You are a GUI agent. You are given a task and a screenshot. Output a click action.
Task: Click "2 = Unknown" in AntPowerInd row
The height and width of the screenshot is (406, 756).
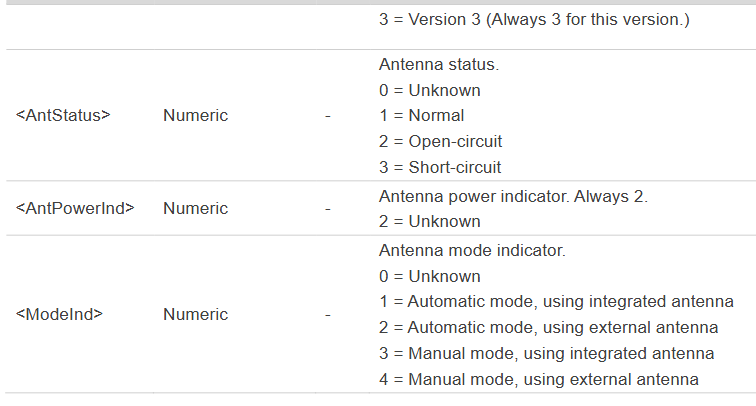point(430,221)
